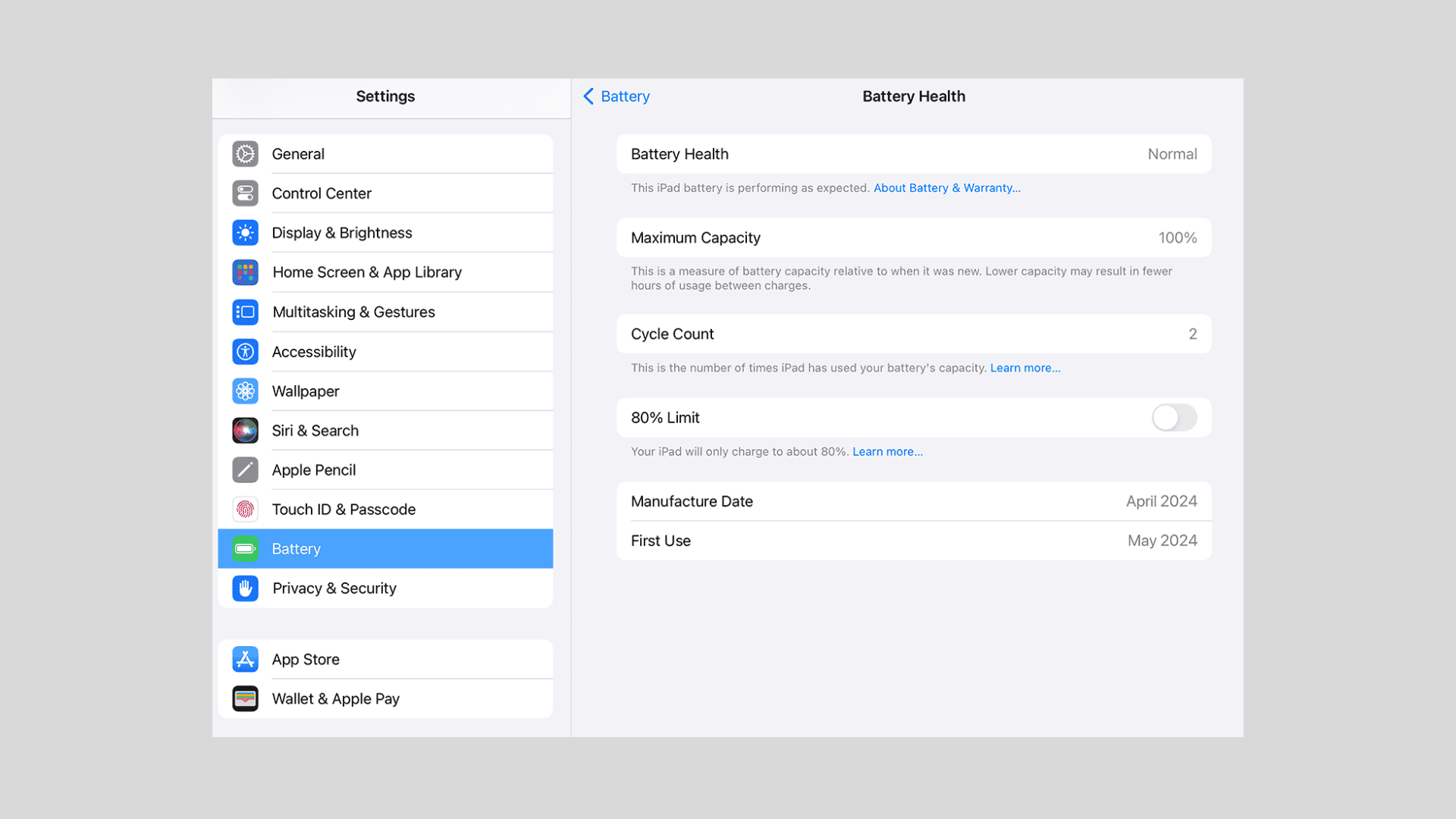Click the Home Screen & App Library grid icon
This screenshot has width=1456, height=819.
[x=245, y=272]
